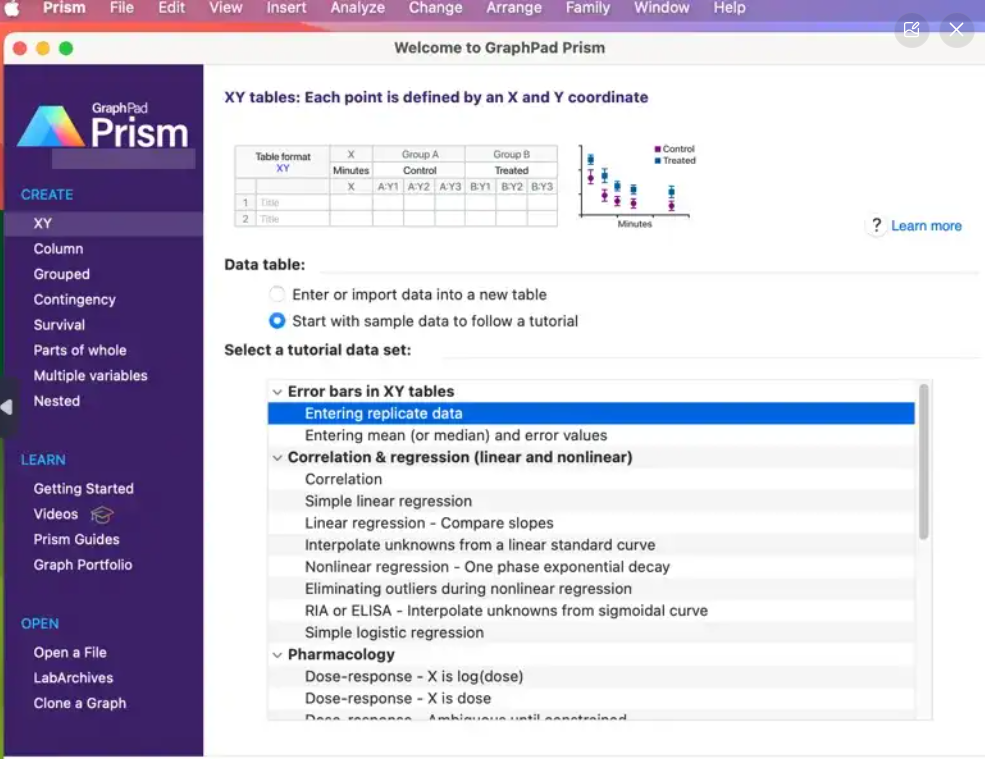Click Open a File
Screen dimensions: 985x759
coord(70,653)
